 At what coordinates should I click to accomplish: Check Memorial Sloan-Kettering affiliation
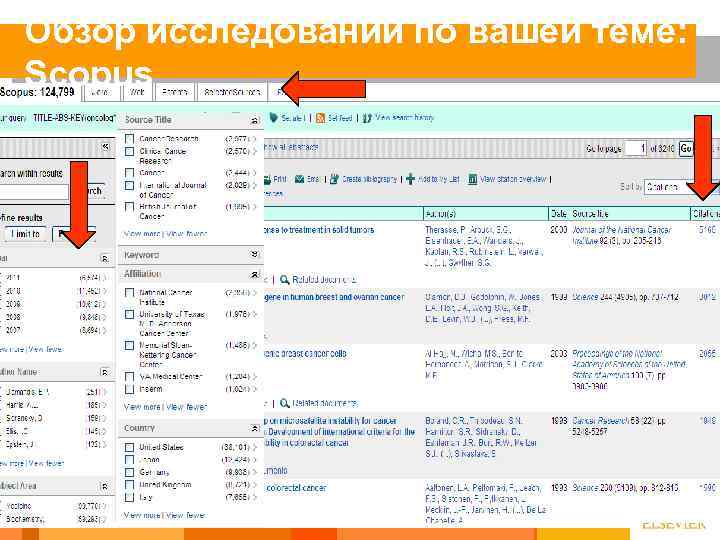tap(129, 345)
